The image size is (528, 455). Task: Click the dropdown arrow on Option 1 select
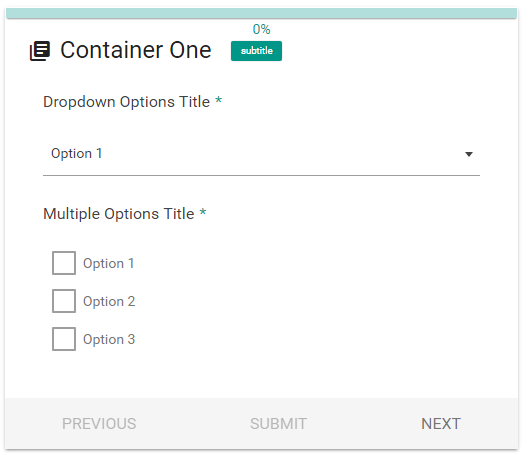(x=469, y=154)
